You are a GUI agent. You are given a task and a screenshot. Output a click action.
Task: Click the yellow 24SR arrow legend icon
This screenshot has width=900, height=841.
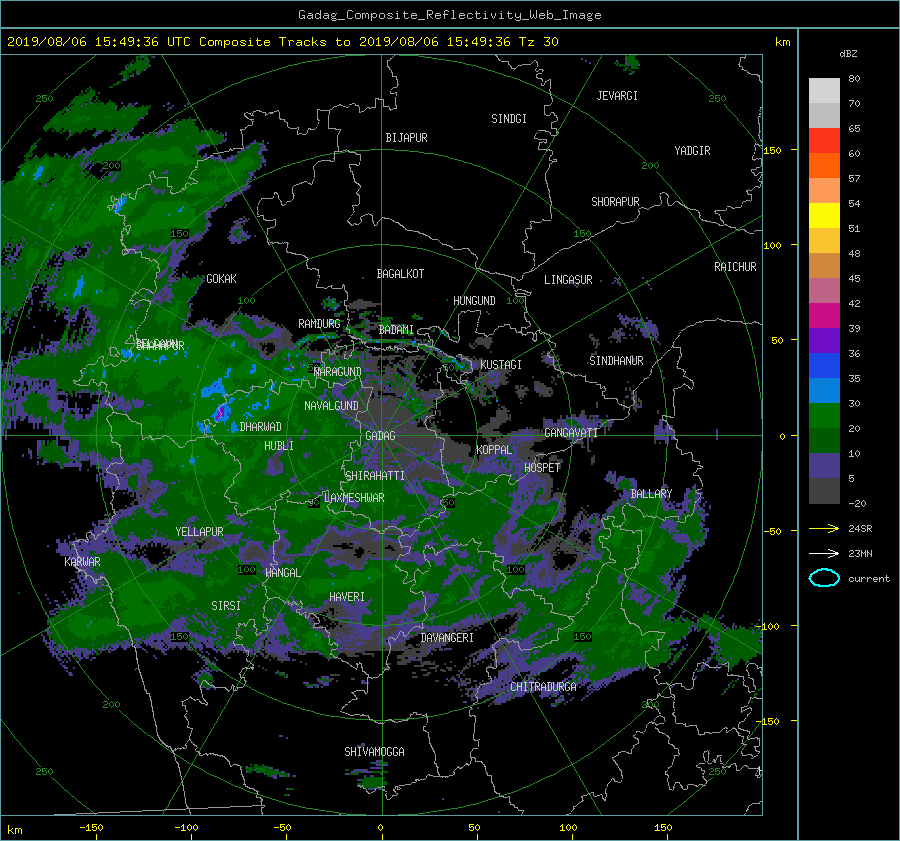pyautogui.click(x=824, y=528)
